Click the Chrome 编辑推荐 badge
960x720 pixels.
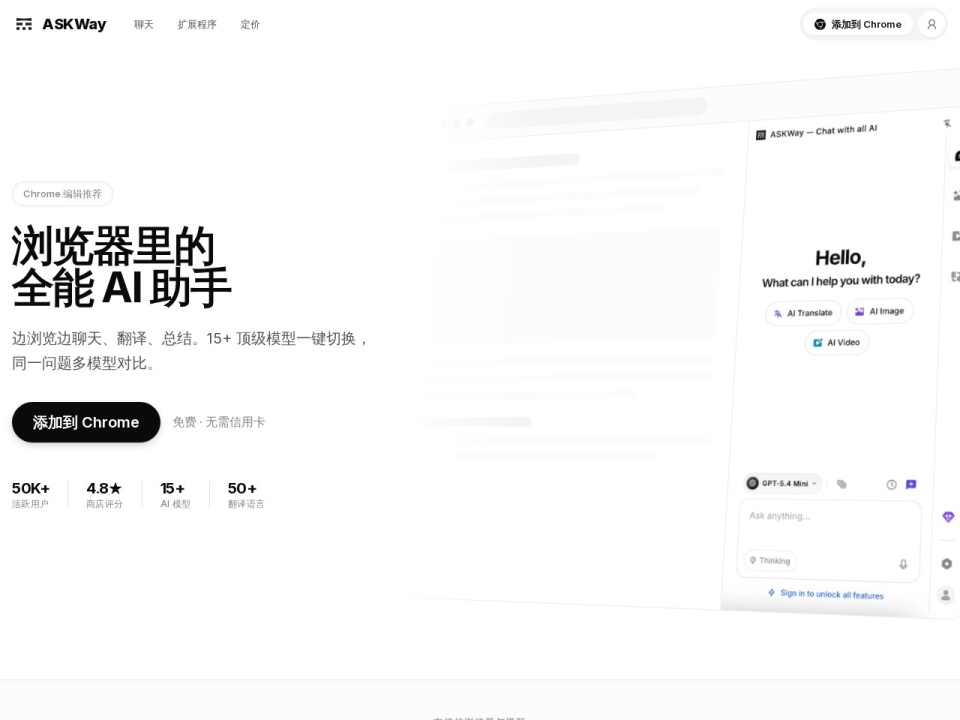click(x=62, y=193)
